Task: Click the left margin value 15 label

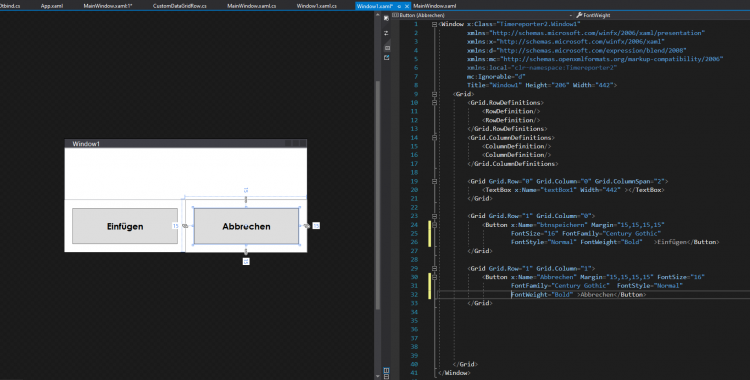Action: (175, 226)
